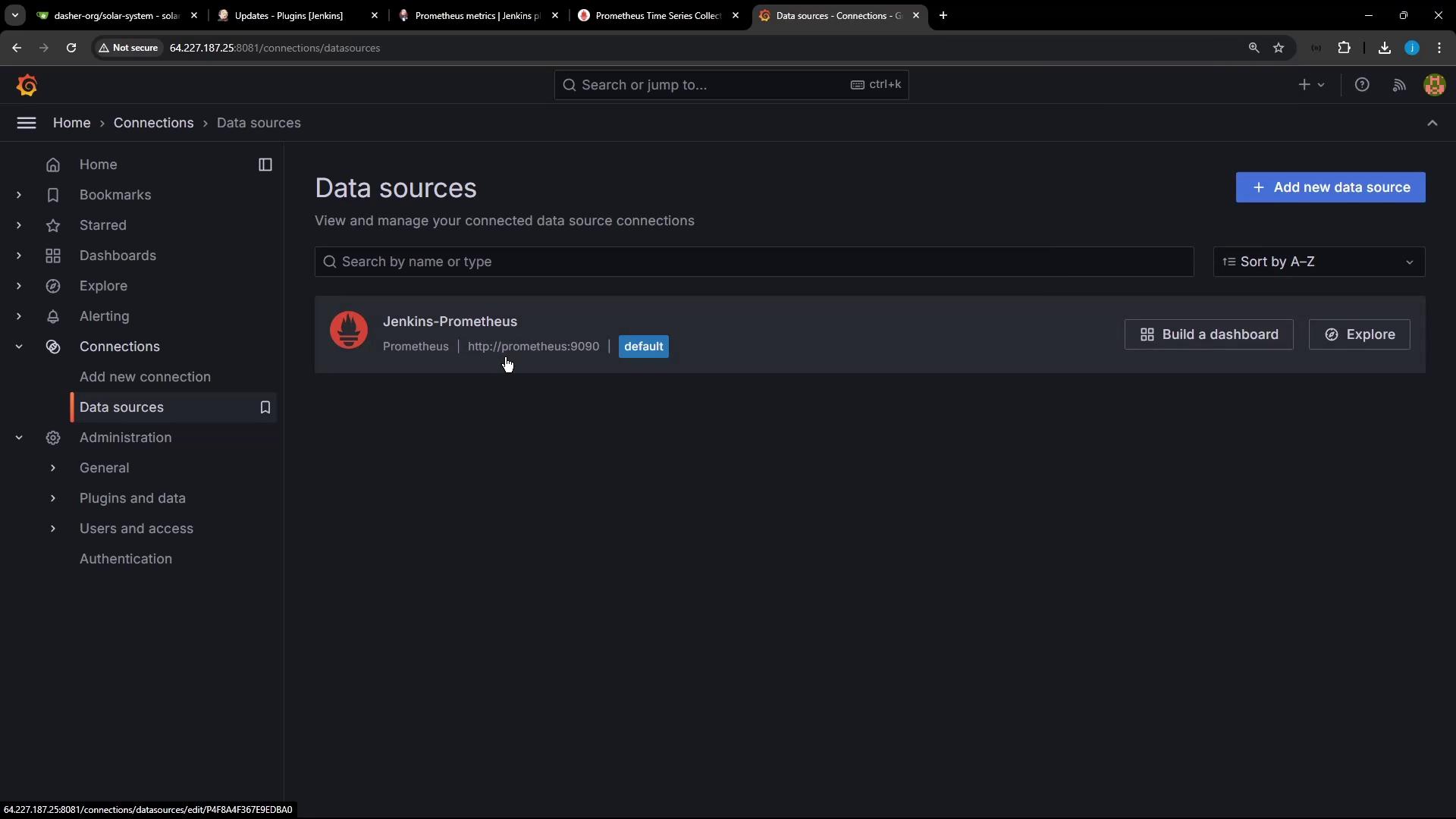Select Add new connection menu item
1456x819 pixels.
coord(145,377)
